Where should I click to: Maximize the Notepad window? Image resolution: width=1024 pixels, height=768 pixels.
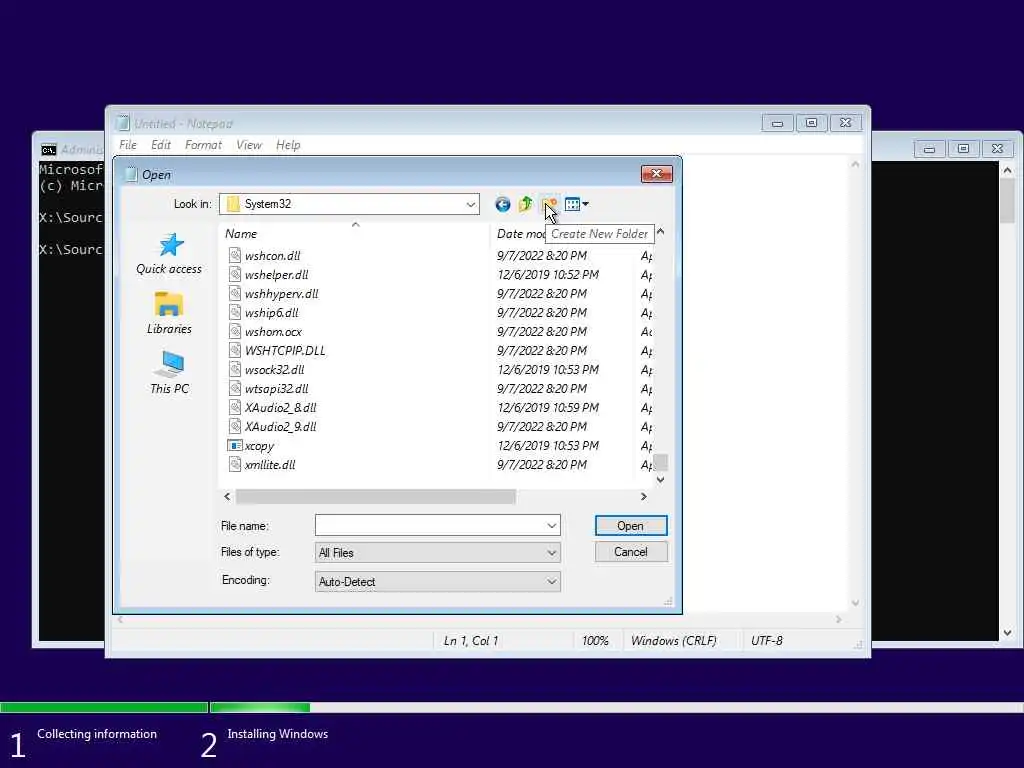(x=811, y=123)
